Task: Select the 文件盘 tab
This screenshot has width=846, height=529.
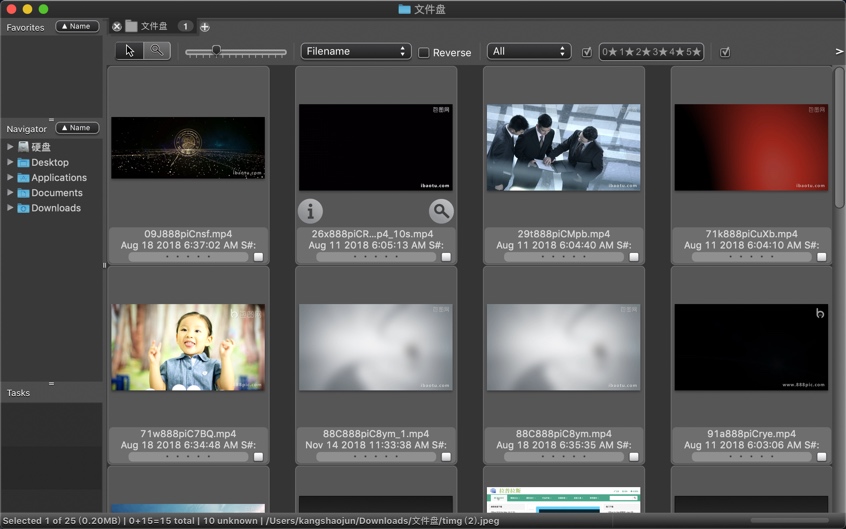Action: click(154, 26)
